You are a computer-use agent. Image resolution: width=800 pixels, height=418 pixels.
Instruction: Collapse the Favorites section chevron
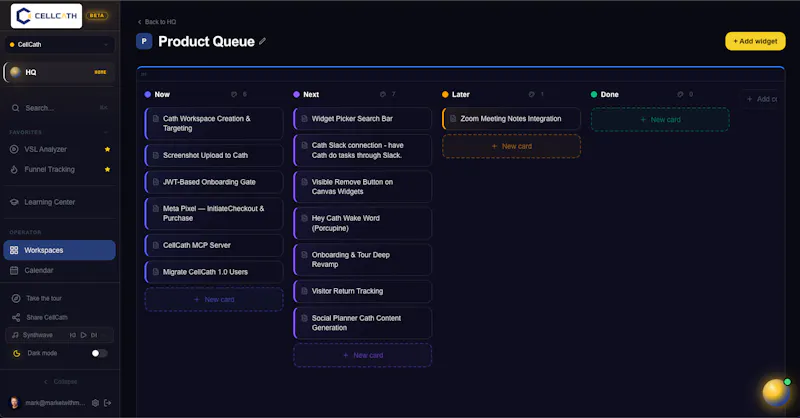pyautogui.click(x=106, y=132)
